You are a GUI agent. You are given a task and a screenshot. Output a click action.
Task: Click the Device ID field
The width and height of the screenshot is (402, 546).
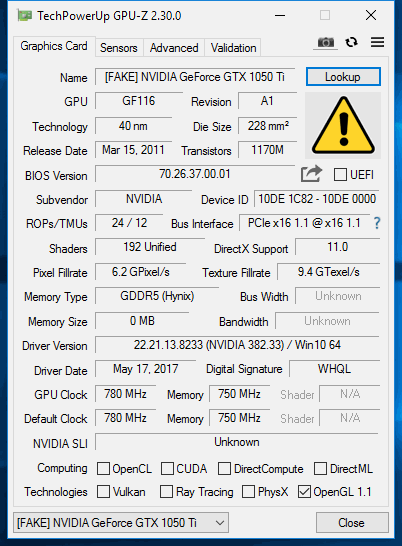click(x=317, y=199)
